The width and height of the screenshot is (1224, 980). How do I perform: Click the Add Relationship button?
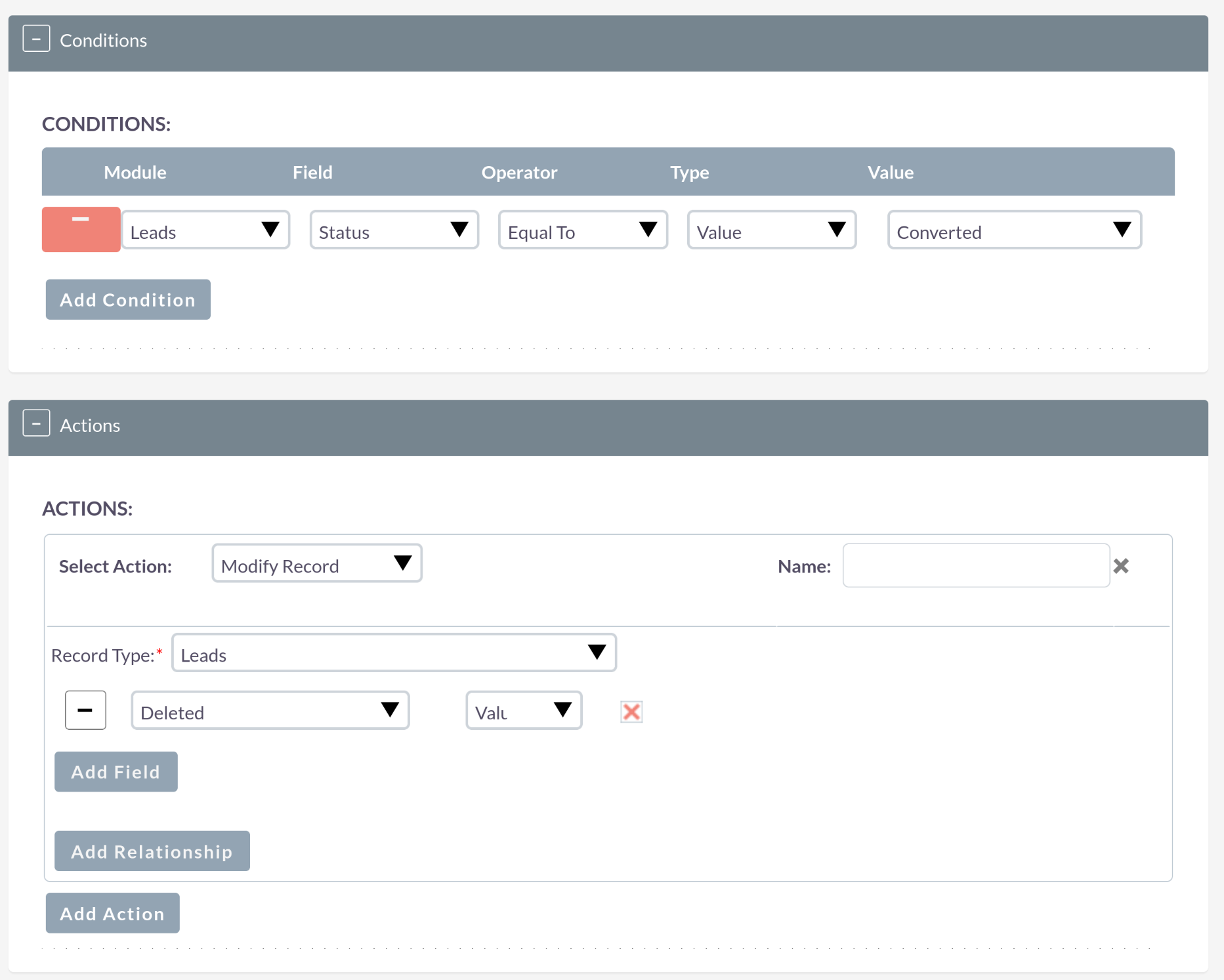tap(152, 851)
